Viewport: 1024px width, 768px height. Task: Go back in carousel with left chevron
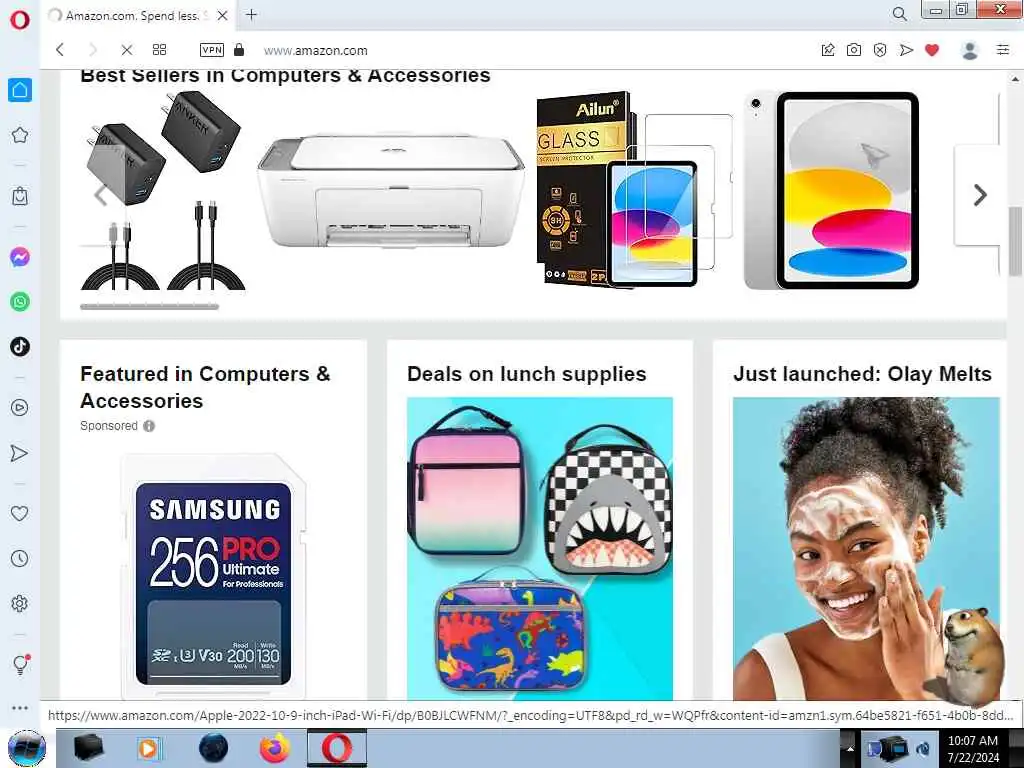(x=101, y=195)
